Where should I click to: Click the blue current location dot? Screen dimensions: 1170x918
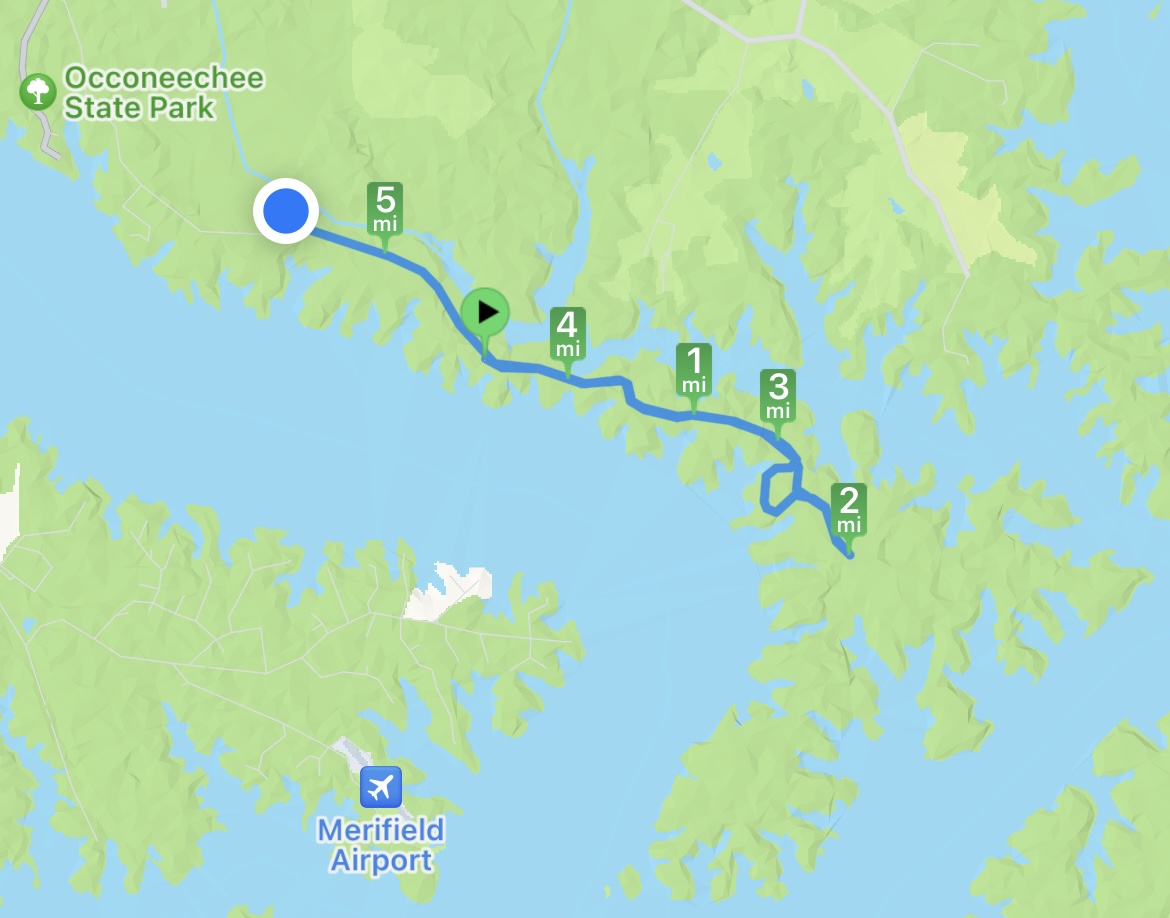click(286, 211)
